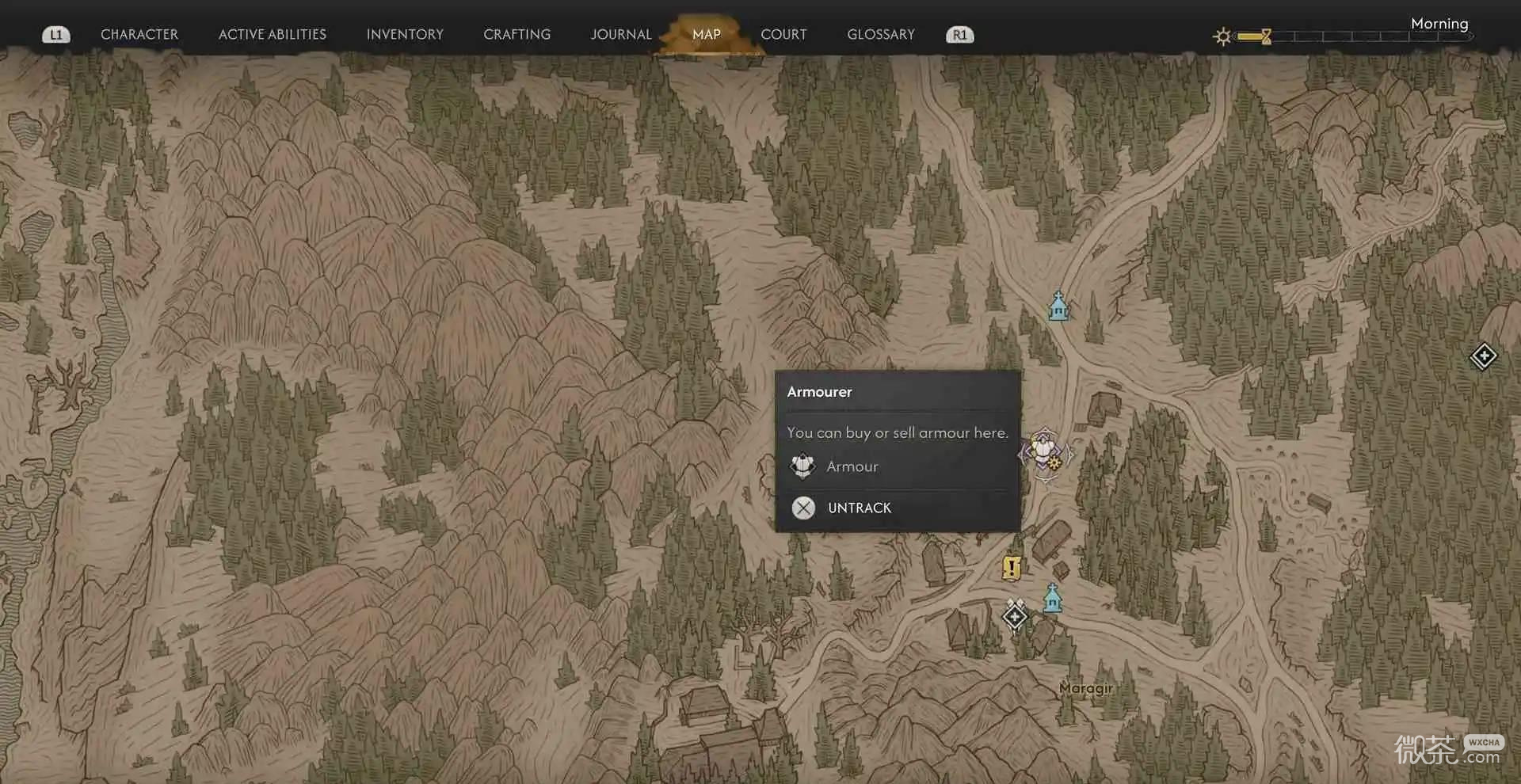This screenshot has height=784, width=1521.
Task: Go to the Crafting tab
Action: [x=517, y=34]
